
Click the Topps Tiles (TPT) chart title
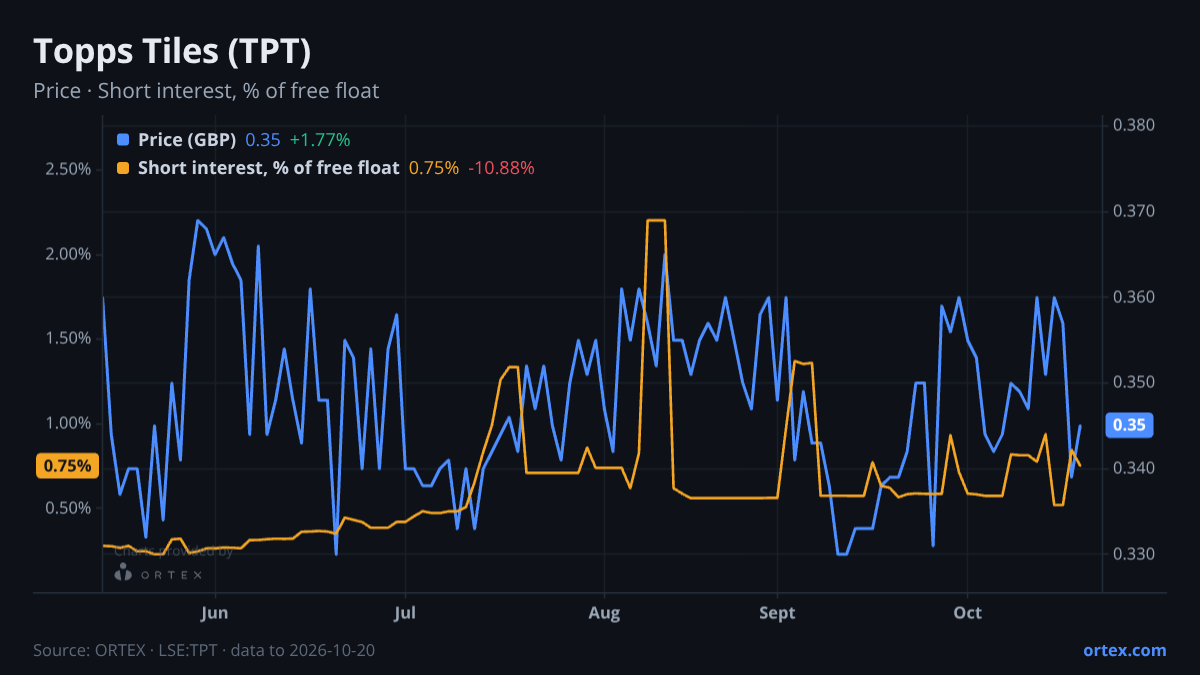tap(172, 51)
